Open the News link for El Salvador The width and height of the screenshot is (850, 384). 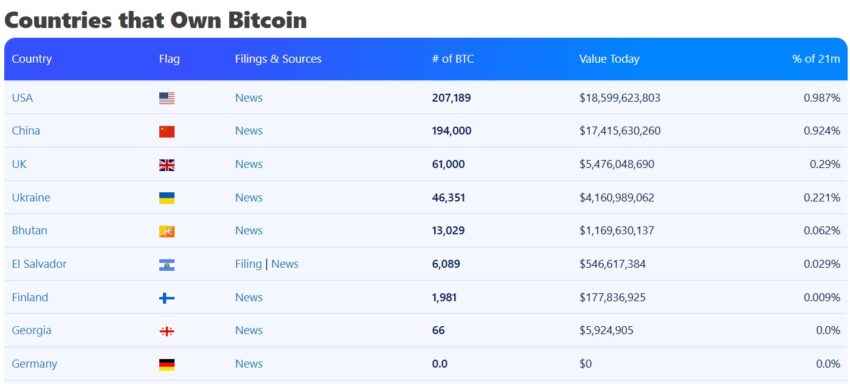pyautogui.click(x=285, y=264)
